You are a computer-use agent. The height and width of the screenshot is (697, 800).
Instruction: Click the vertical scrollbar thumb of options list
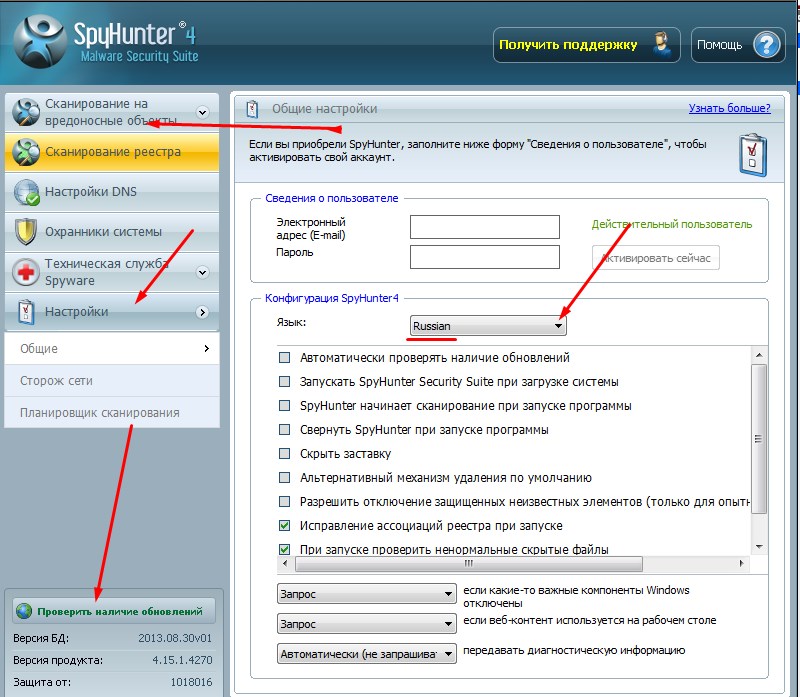[x=759, y=438]
